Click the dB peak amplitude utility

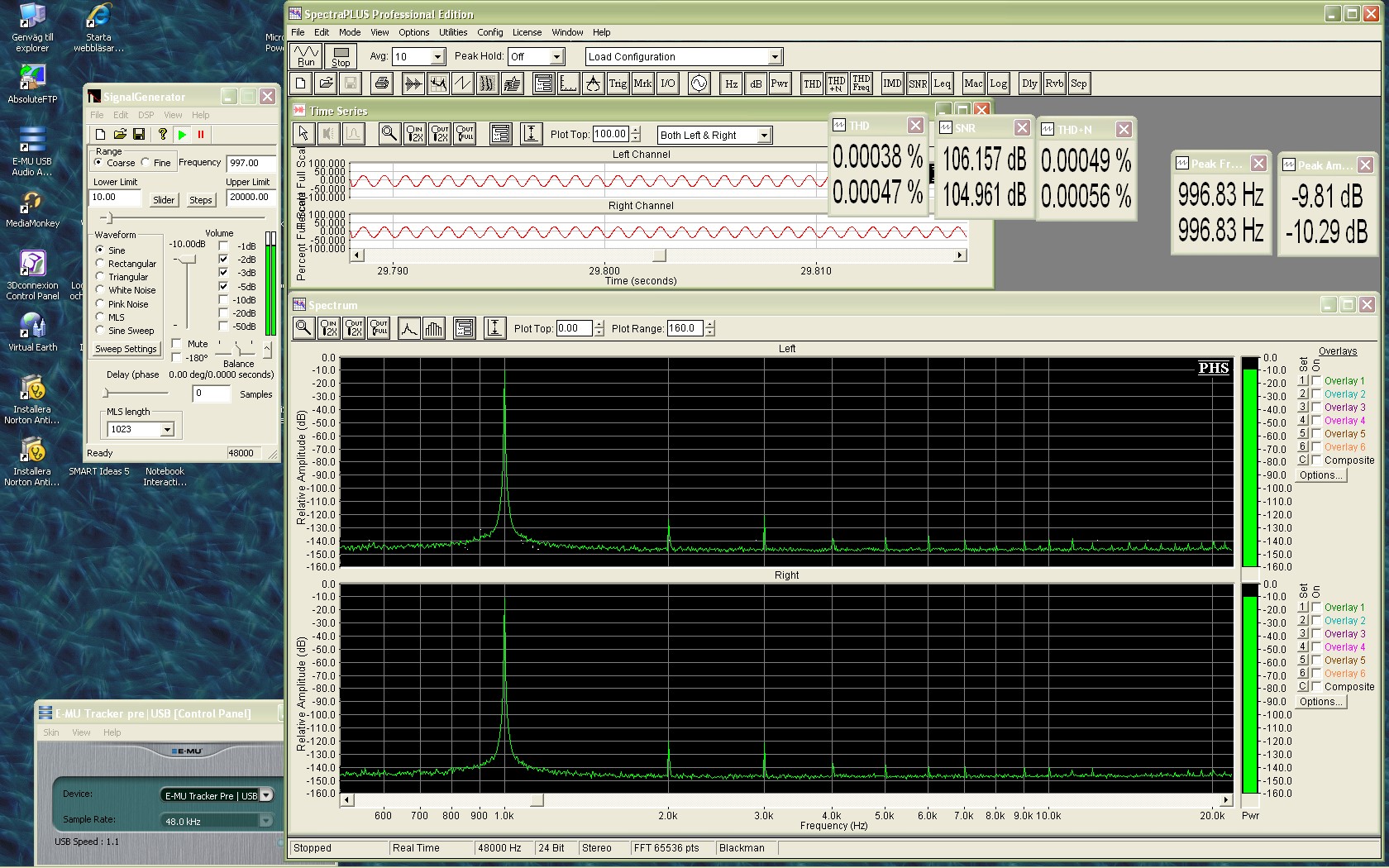(756, 83)
